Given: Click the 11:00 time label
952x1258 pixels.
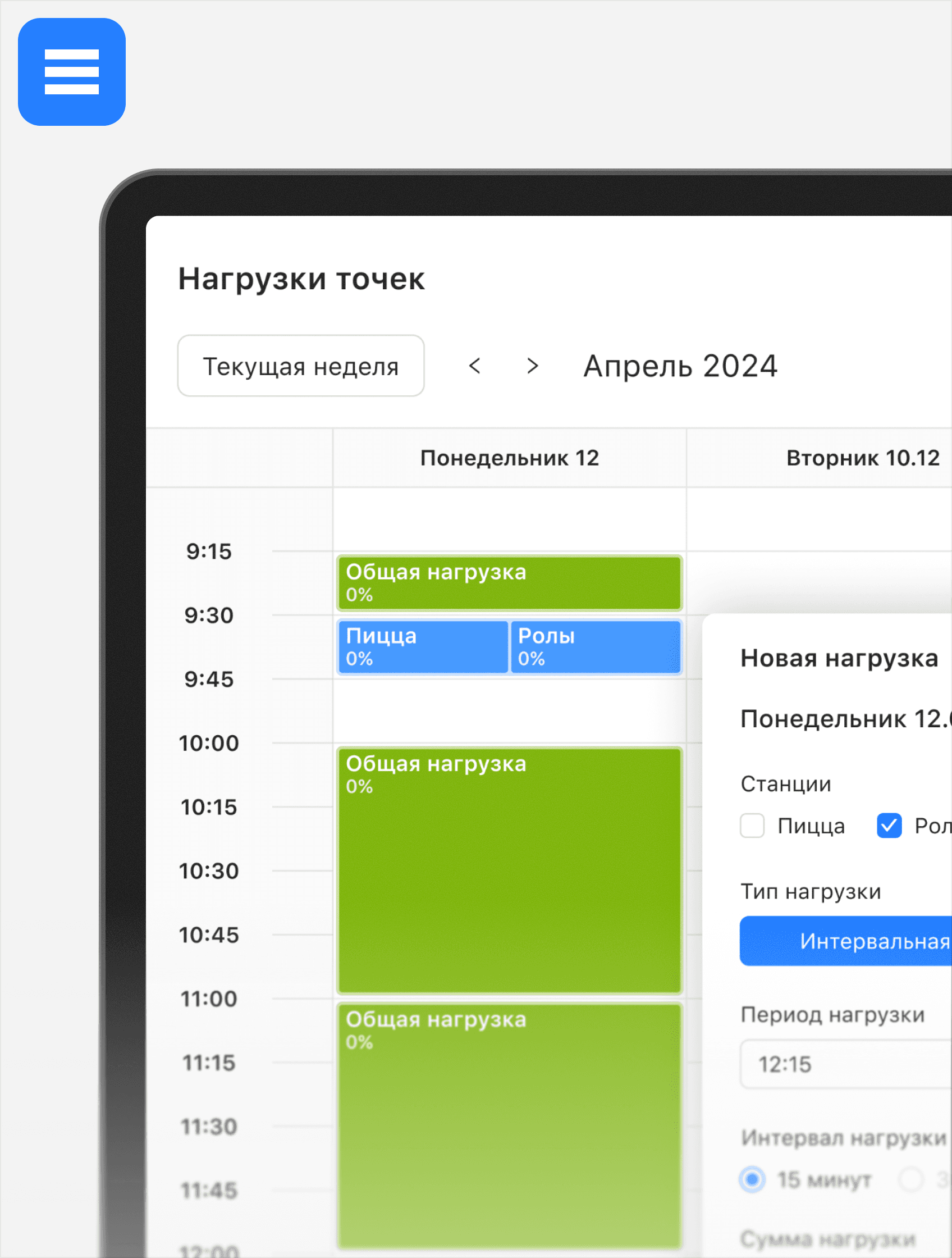Looking at the screenshot, I should [209, 999].
